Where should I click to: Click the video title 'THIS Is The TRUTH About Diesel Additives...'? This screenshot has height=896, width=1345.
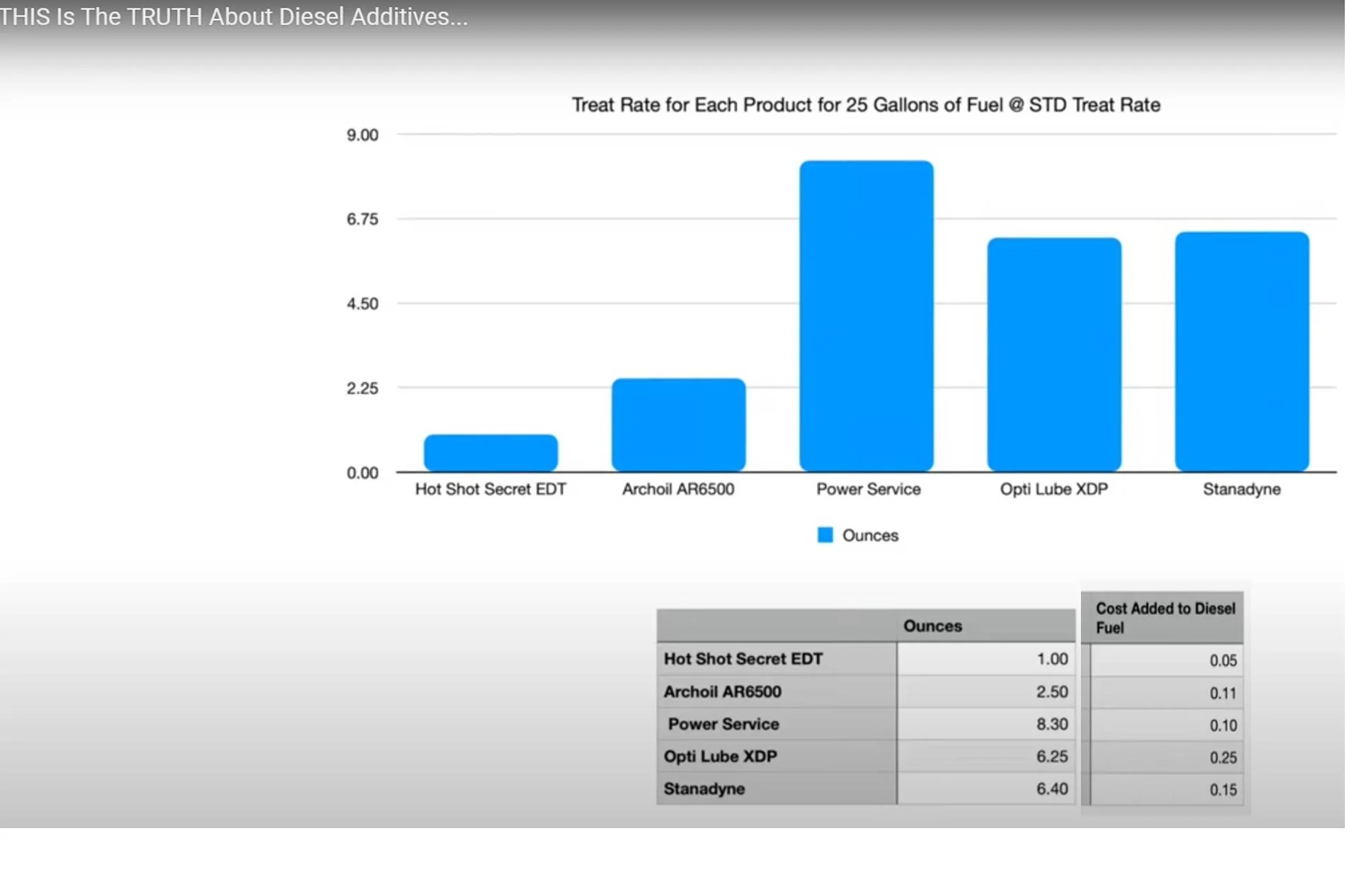[x=234, y=16]
